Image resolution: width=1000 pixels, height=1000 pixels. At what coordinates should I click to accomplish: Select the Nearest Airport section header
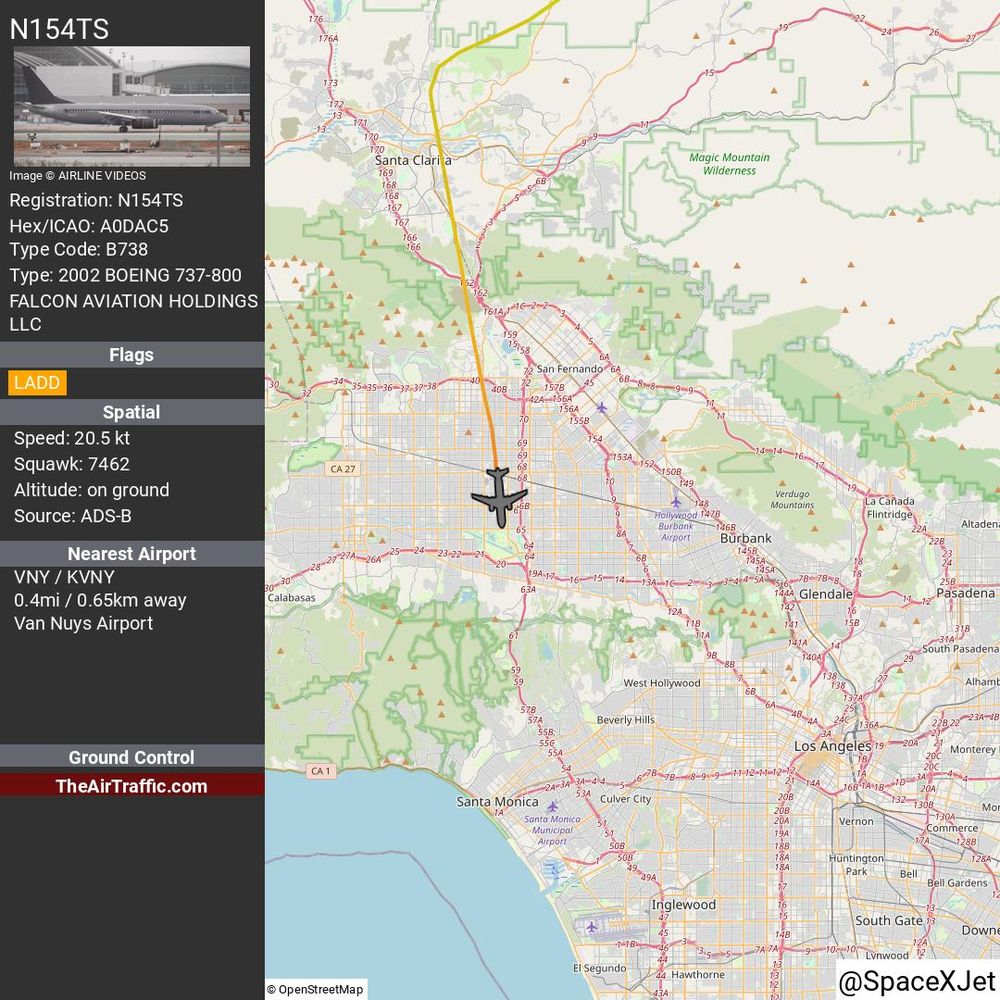coord(132,554)
